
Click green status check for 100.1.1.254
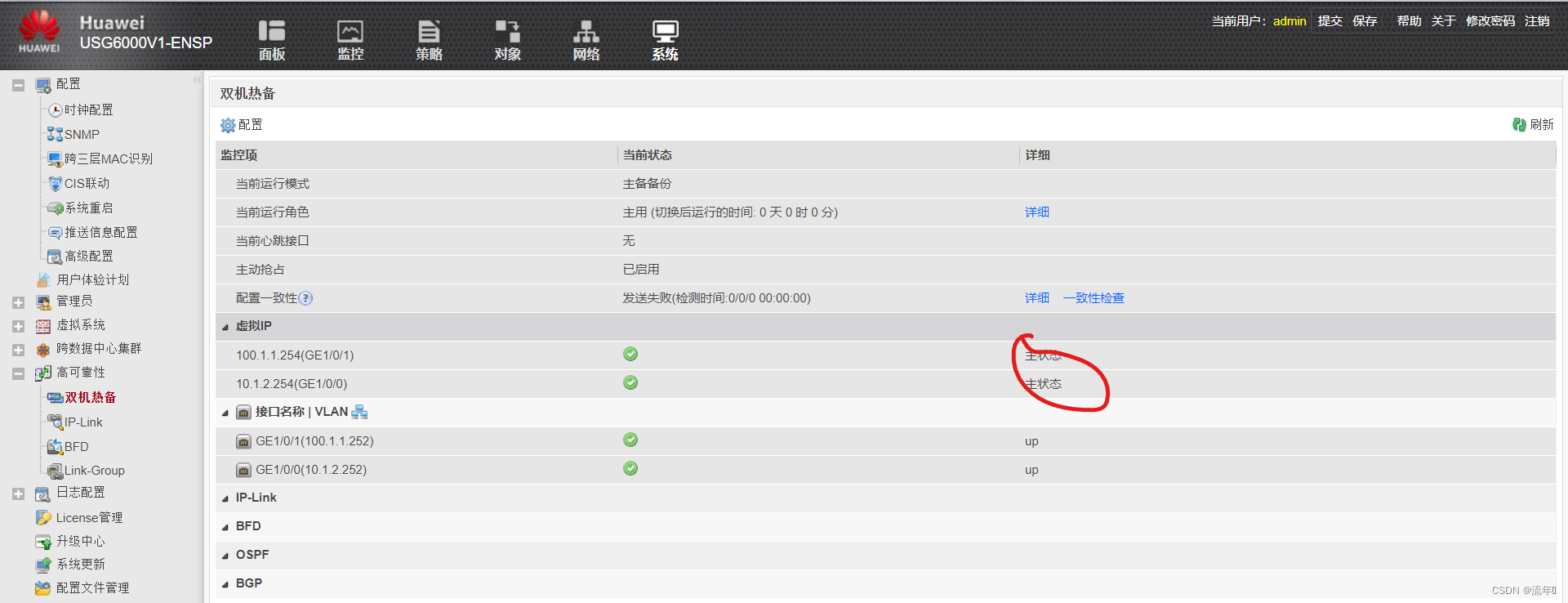click(630, 354)
